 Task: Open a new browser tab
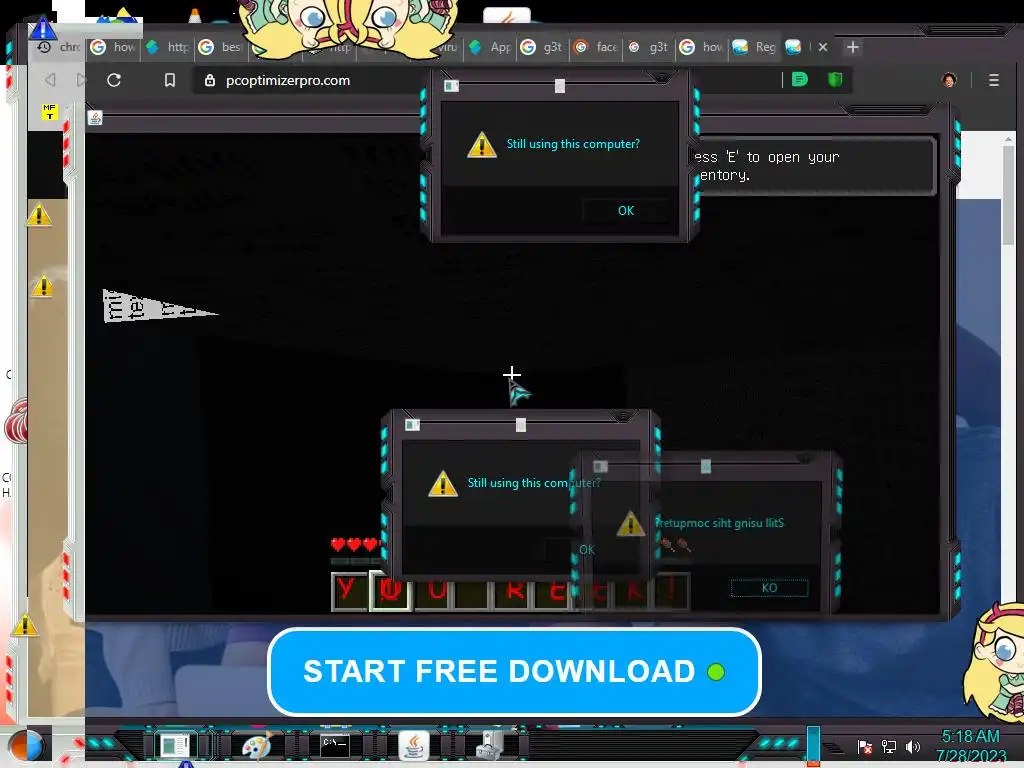[x=852, y=47]
